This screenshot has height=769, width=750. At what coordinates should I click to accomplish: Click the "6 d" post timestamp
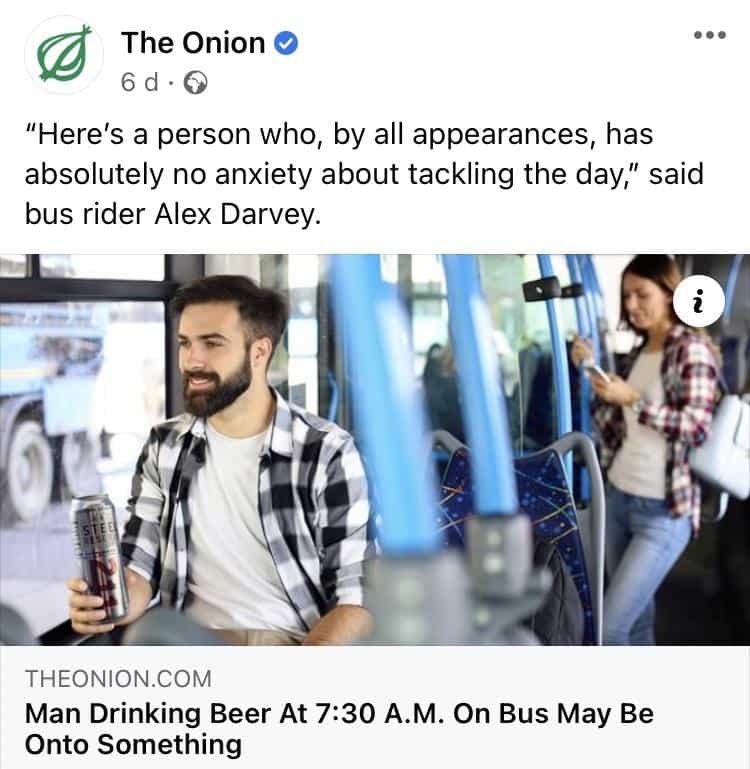point(139,84)
